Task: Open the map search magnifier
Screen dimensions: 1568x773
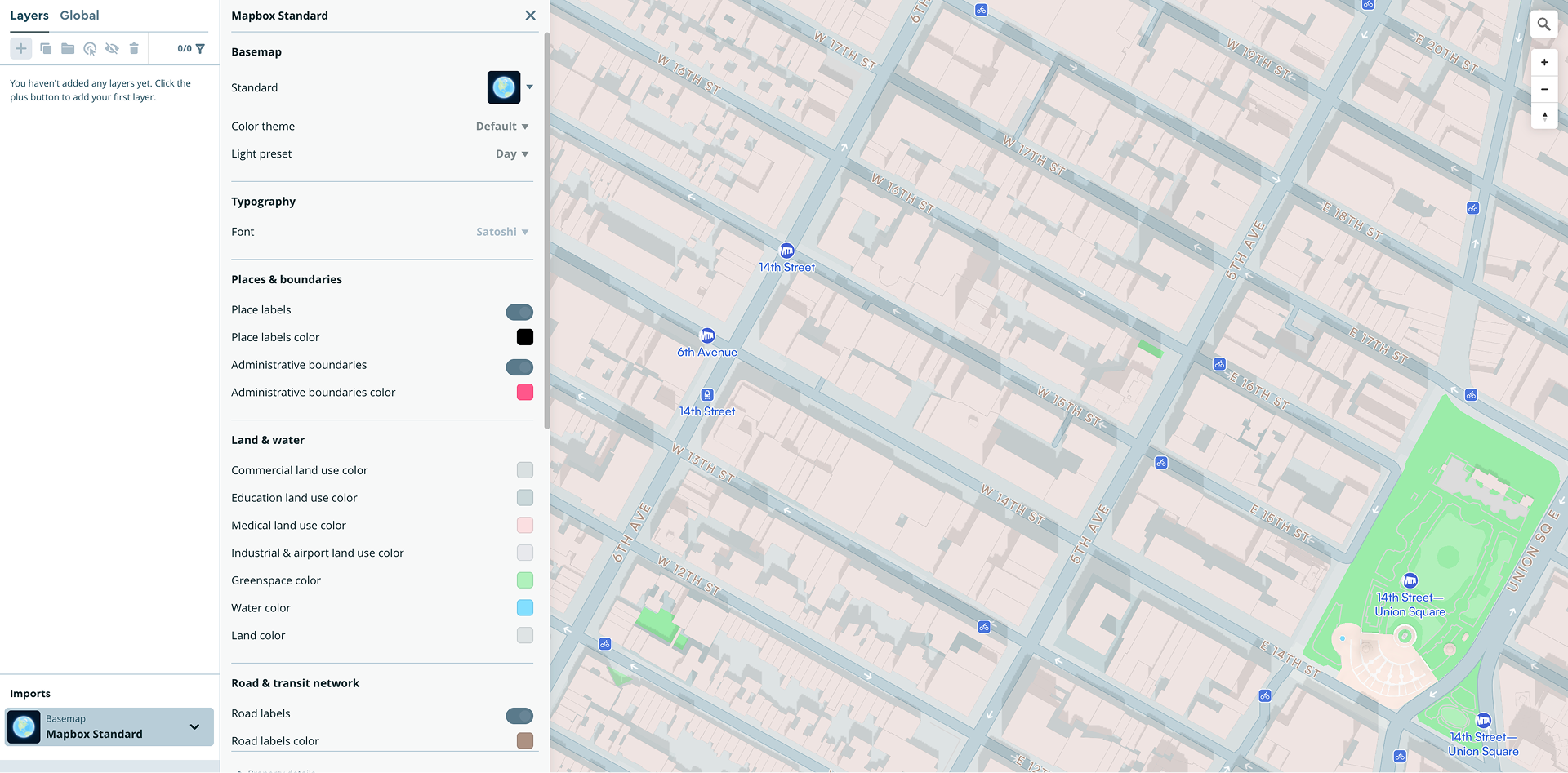Action: pos(1543,24)
